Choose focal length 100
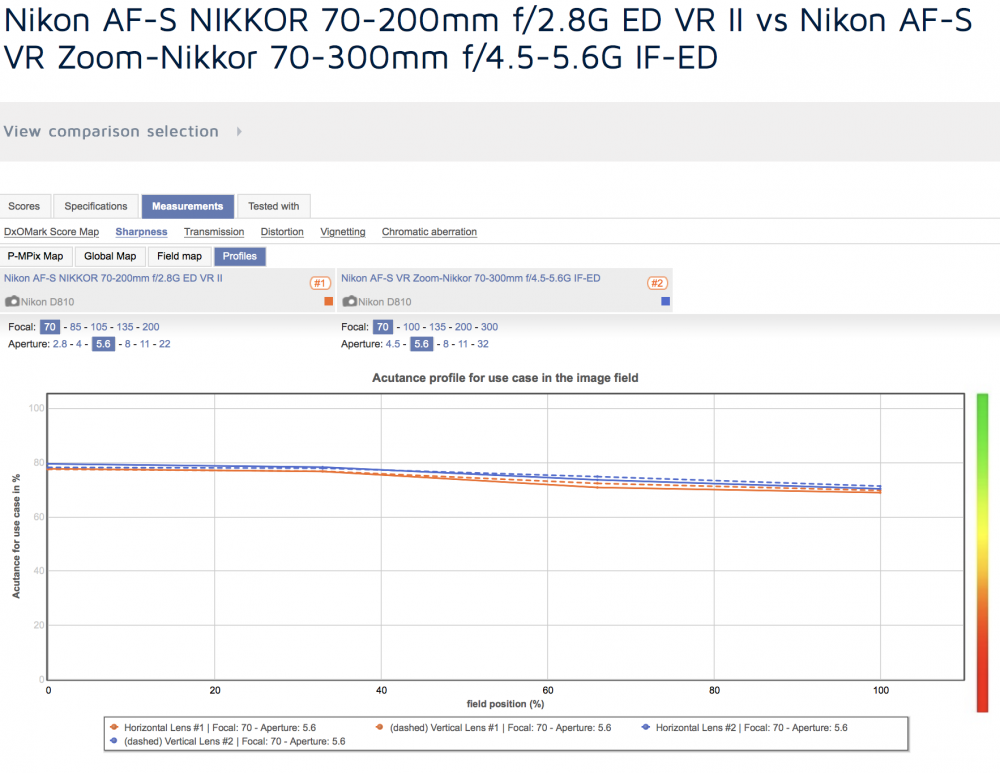 point(411,327)
